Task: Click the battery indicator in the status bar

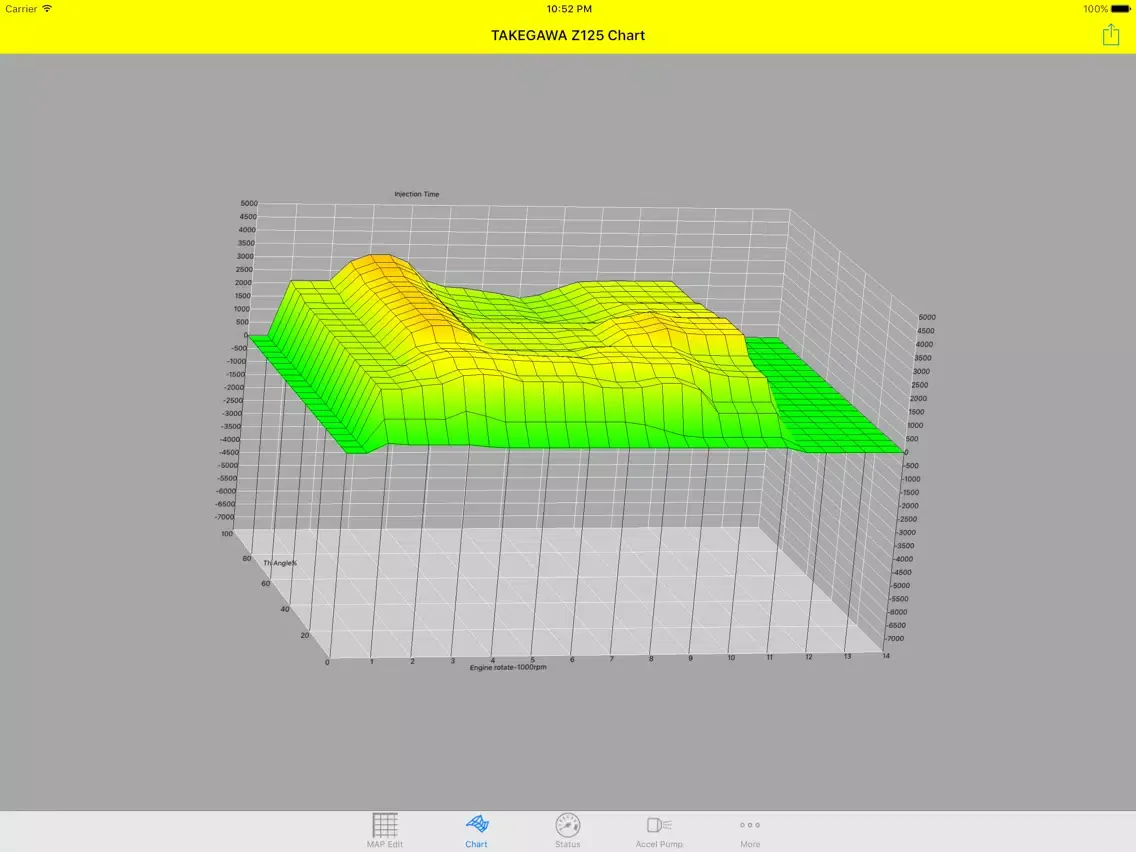Action: click(1120, 9)
